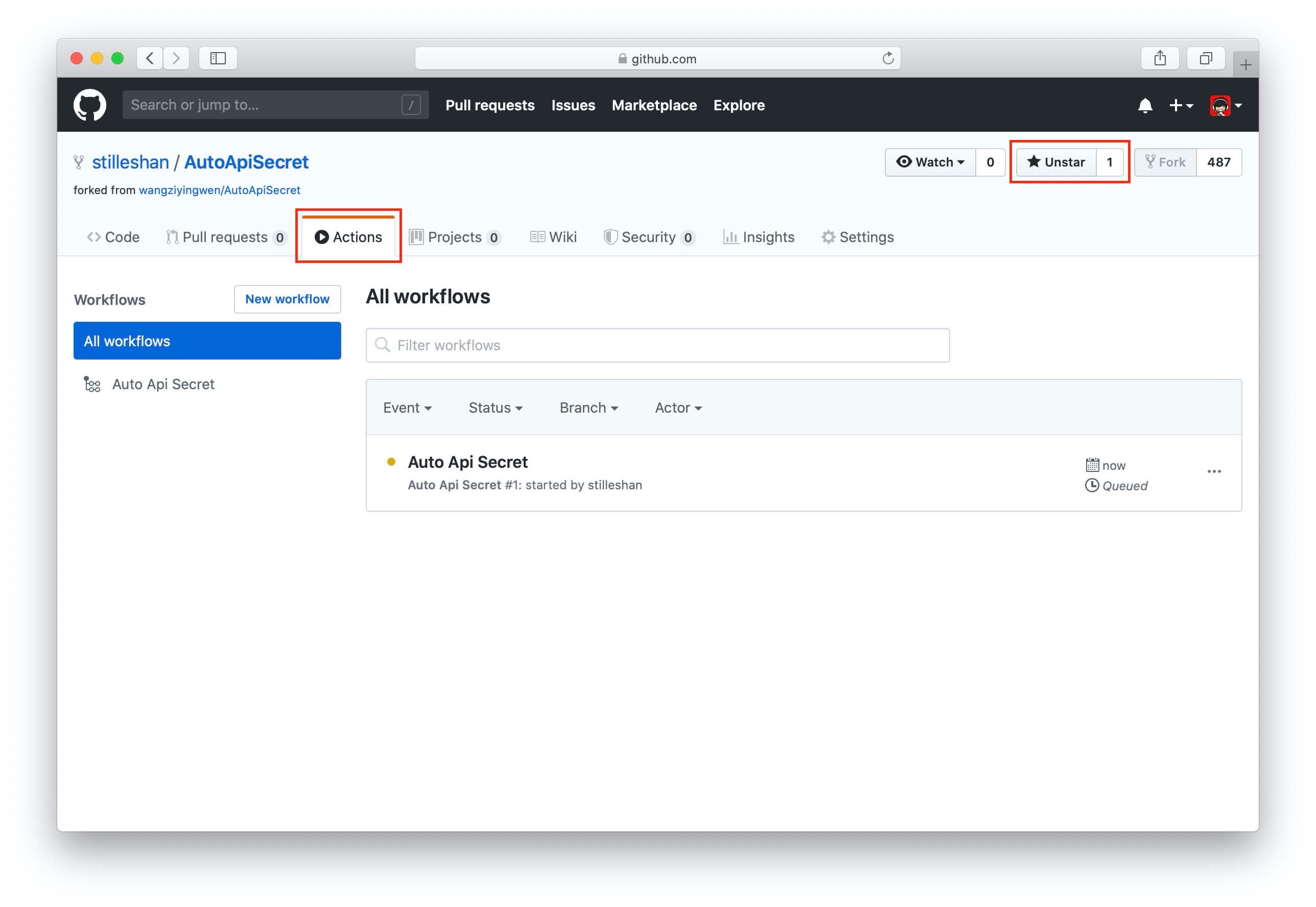Switch to the Code tab
This screenshot has width=1316, height=907.
[113, 237]
